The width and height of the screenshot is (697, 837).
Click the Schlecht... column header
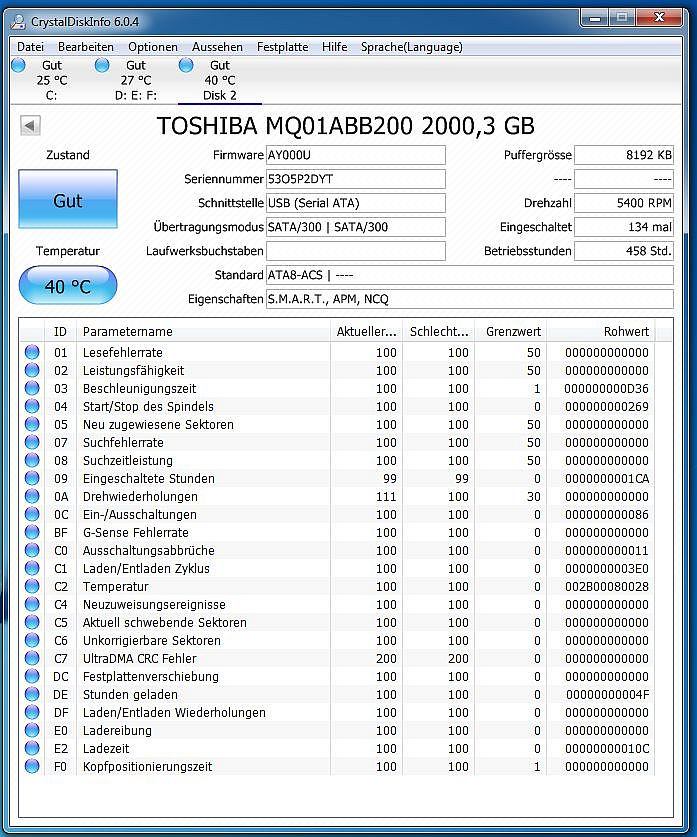[x=439, y=331]
